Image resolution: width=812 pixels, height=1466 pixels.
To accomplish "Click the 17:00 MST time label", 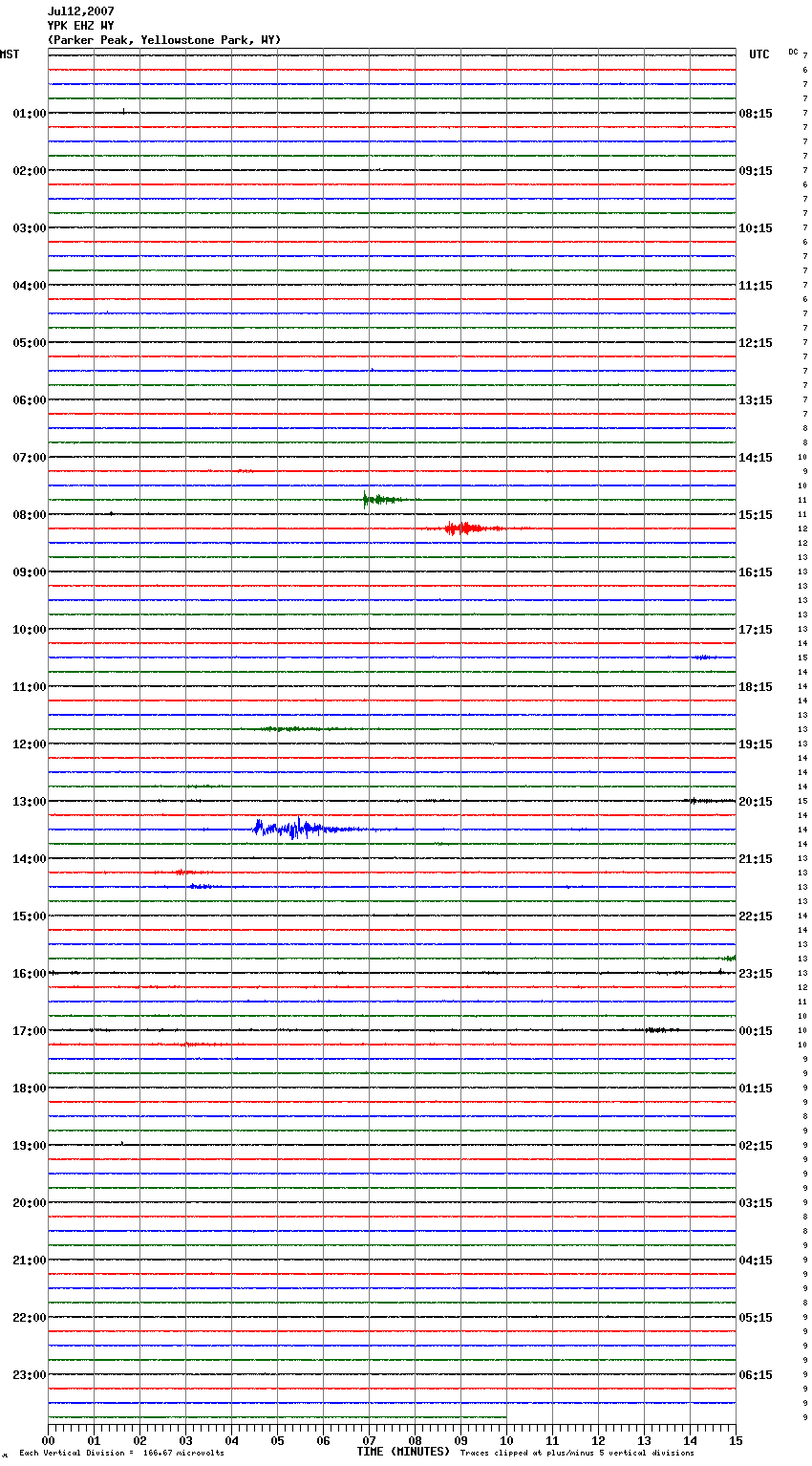I will pos(30,1031).
